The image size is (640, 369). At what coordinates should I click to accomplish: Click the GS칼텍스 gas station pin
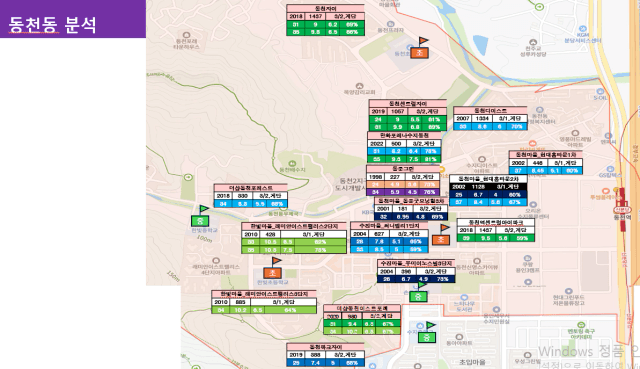point(610,169)
